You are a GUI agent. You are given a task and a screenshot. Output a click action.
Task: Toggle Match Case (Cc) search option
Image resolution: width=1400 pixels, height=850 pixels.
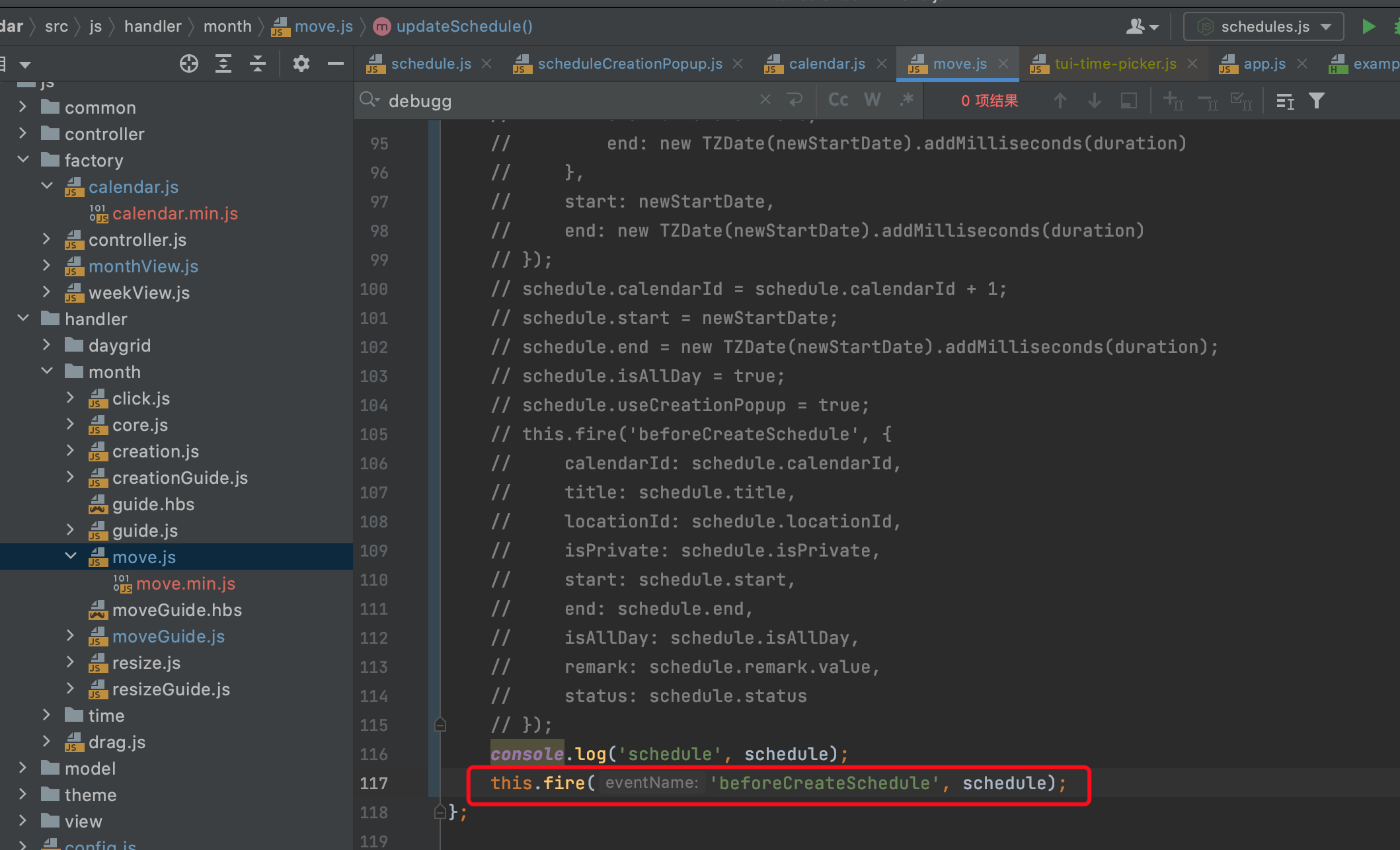pos(838,100)
